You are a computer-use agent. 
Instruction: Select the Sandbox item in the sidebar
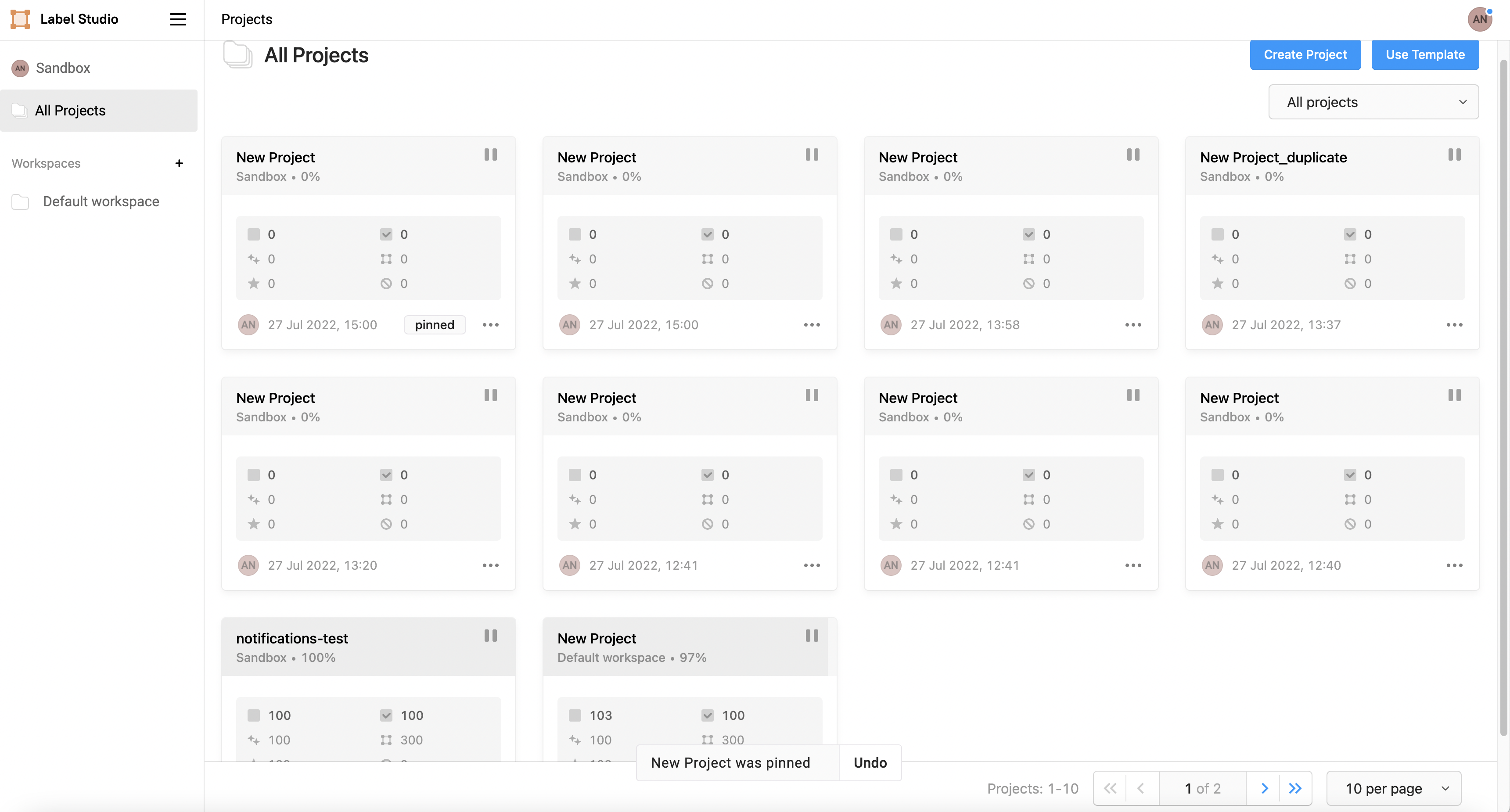tap(63, 68)
